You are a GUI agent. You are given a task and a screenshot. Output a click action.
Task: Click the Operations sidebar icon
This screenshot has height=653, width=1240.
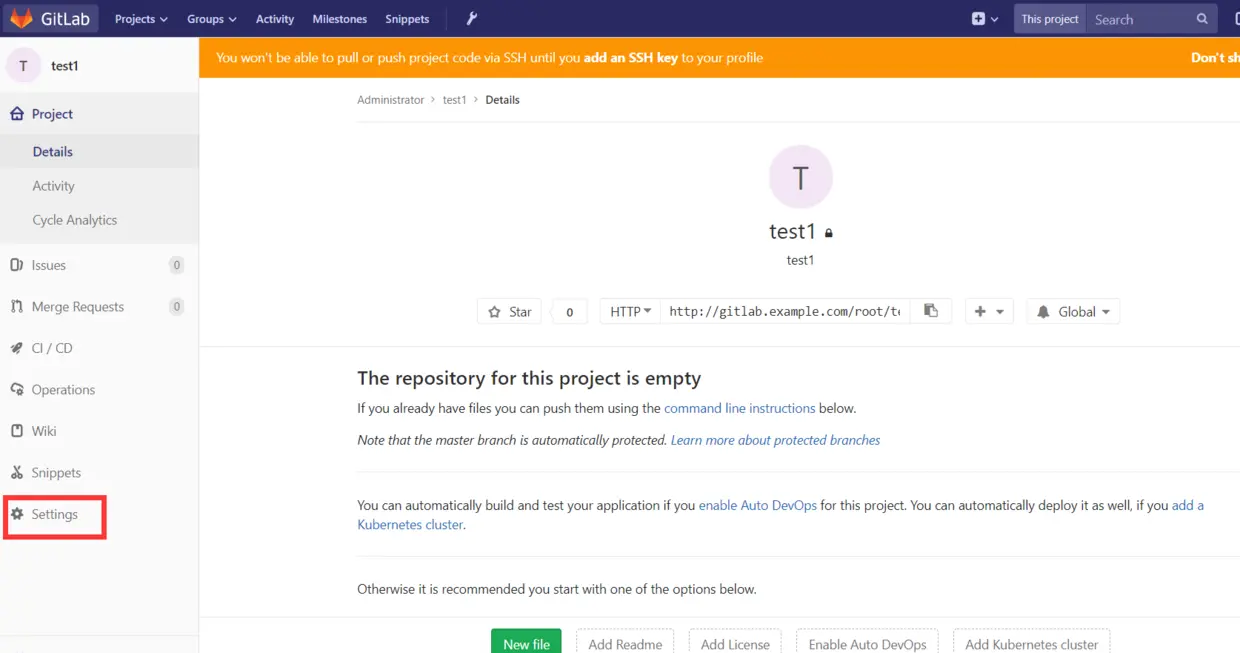pyautogui.click(x=16, y=390)
